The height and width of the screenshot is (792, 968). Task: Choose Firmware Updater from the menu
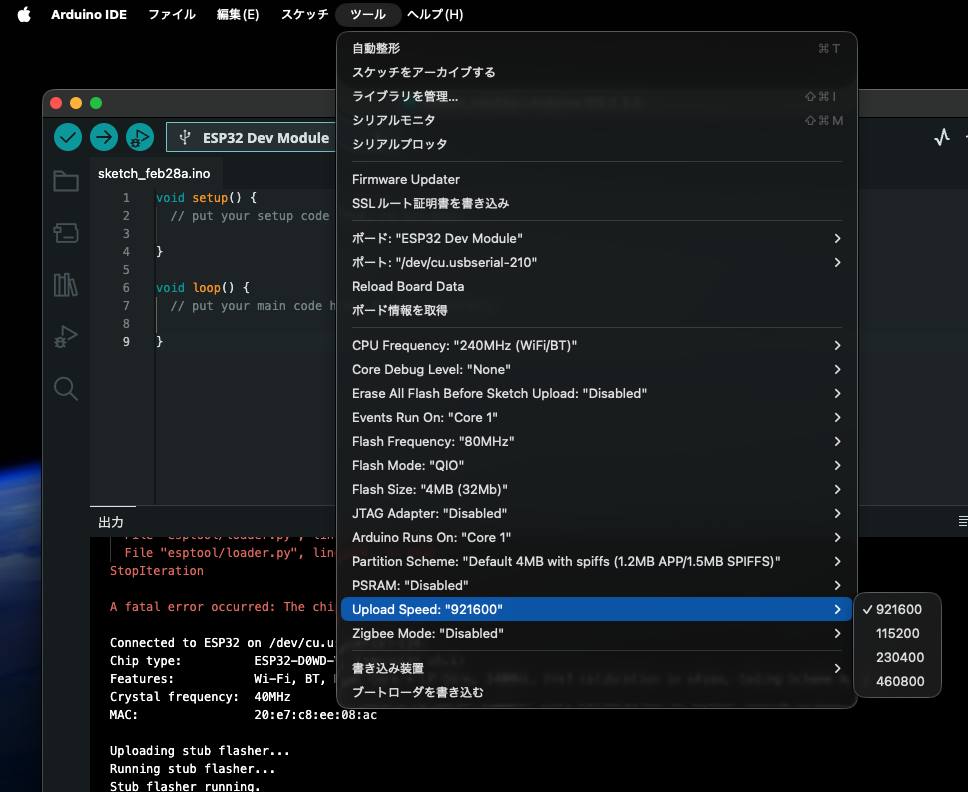[x=406, y=179]
